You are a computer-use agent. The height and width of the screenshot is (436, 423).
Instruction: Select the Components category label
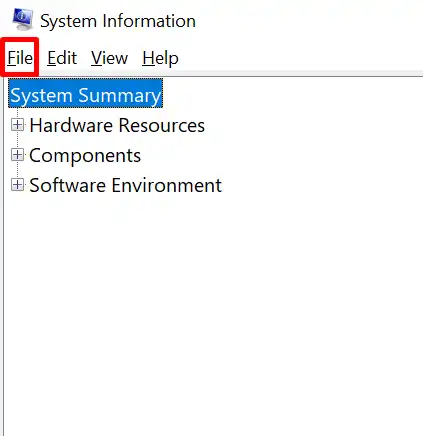[85, 155]
